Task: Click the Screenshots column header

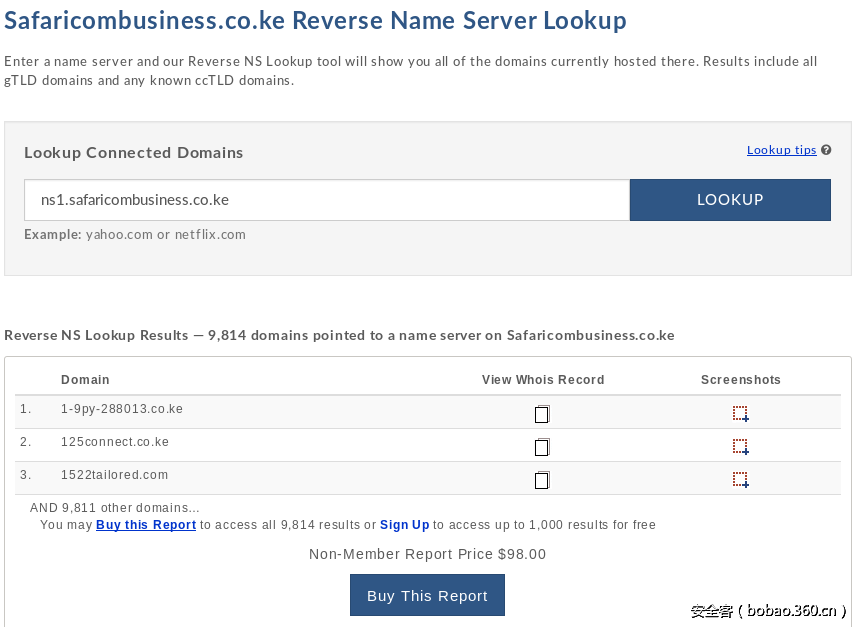Action: pyautogui.click(x=741, y=380)
